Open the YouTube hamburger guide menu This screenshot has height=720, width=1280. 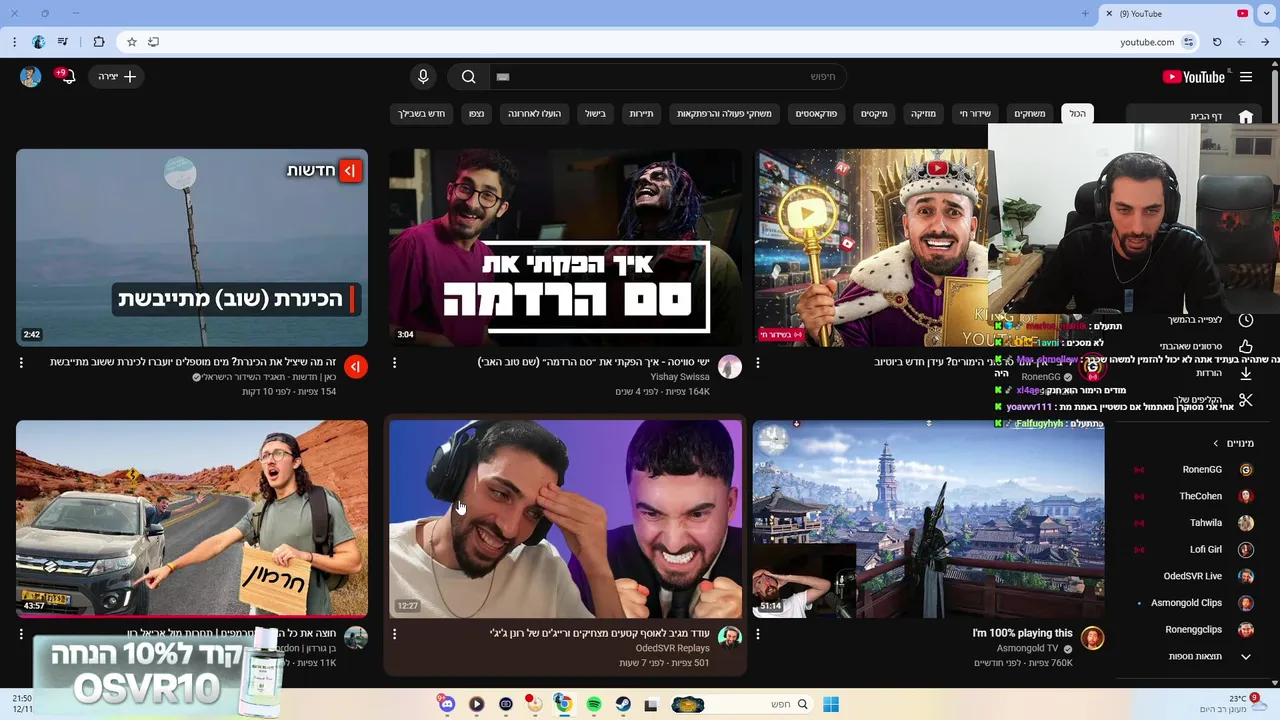coord(1246,77)
